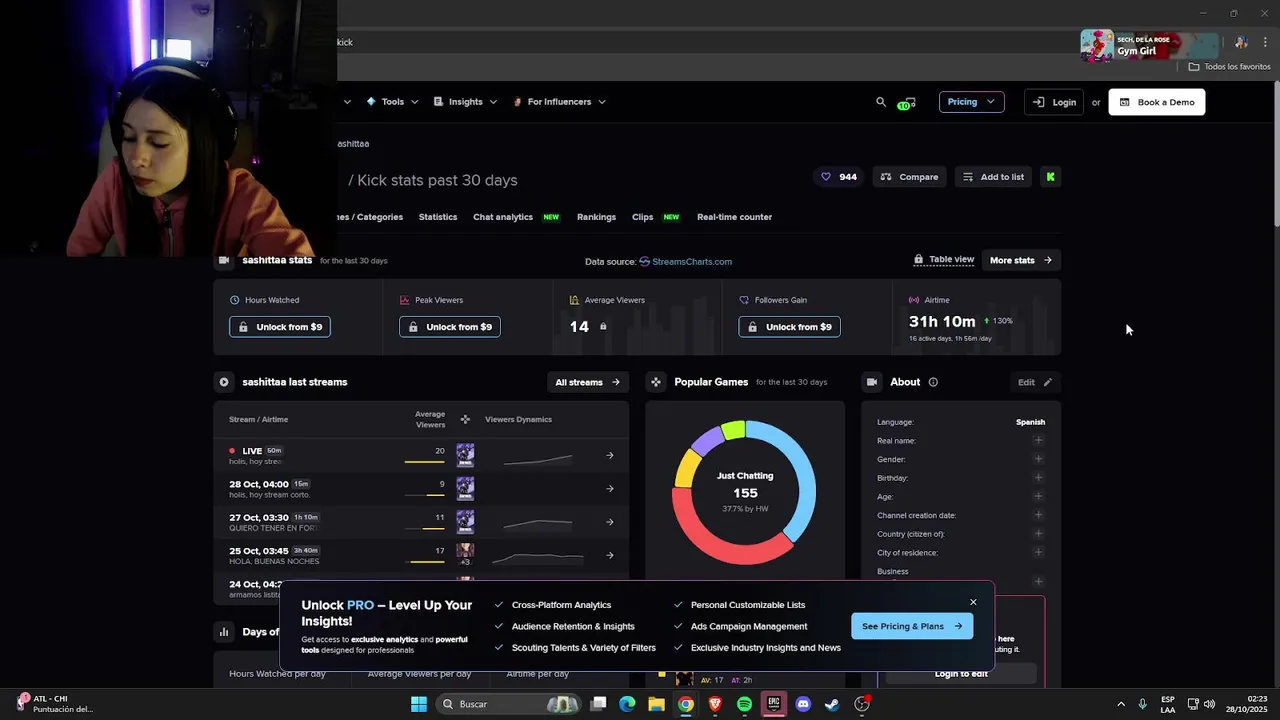Click the Login to edit button
Viewport: 1280px width, 720px height.
[961, 674]
